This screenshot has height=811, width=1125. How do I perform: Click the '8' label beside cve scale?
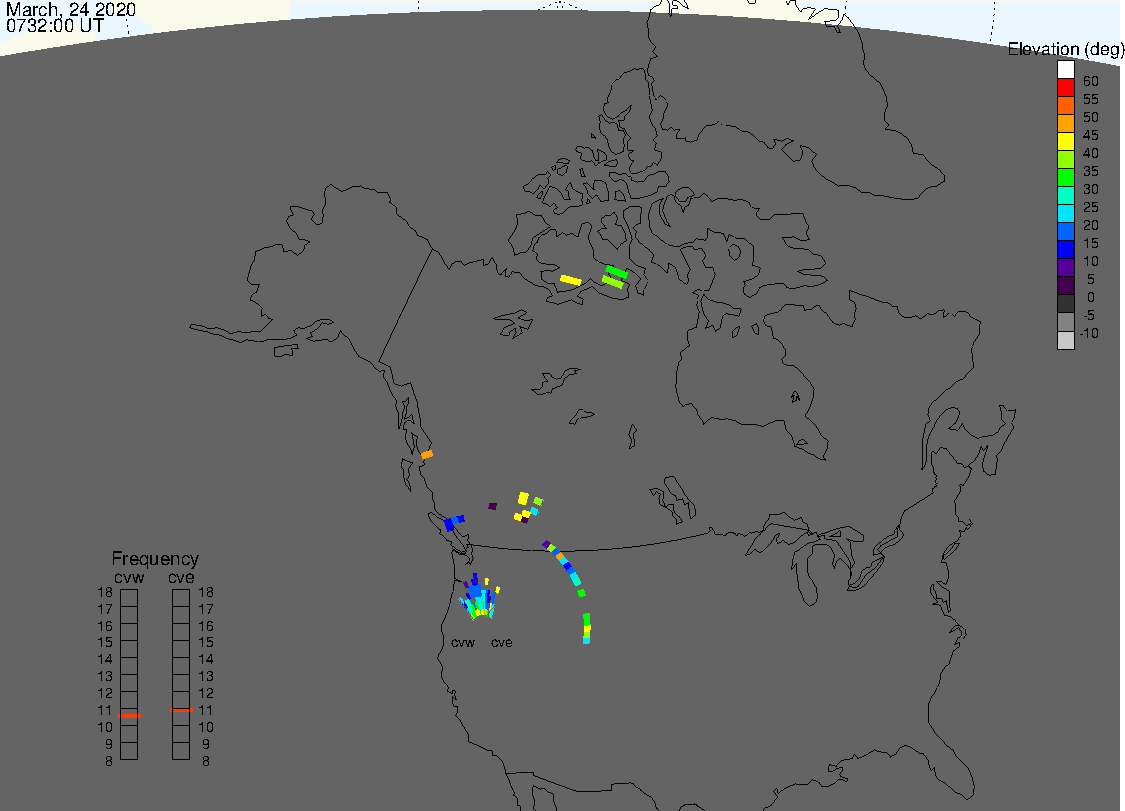[206, 761]
